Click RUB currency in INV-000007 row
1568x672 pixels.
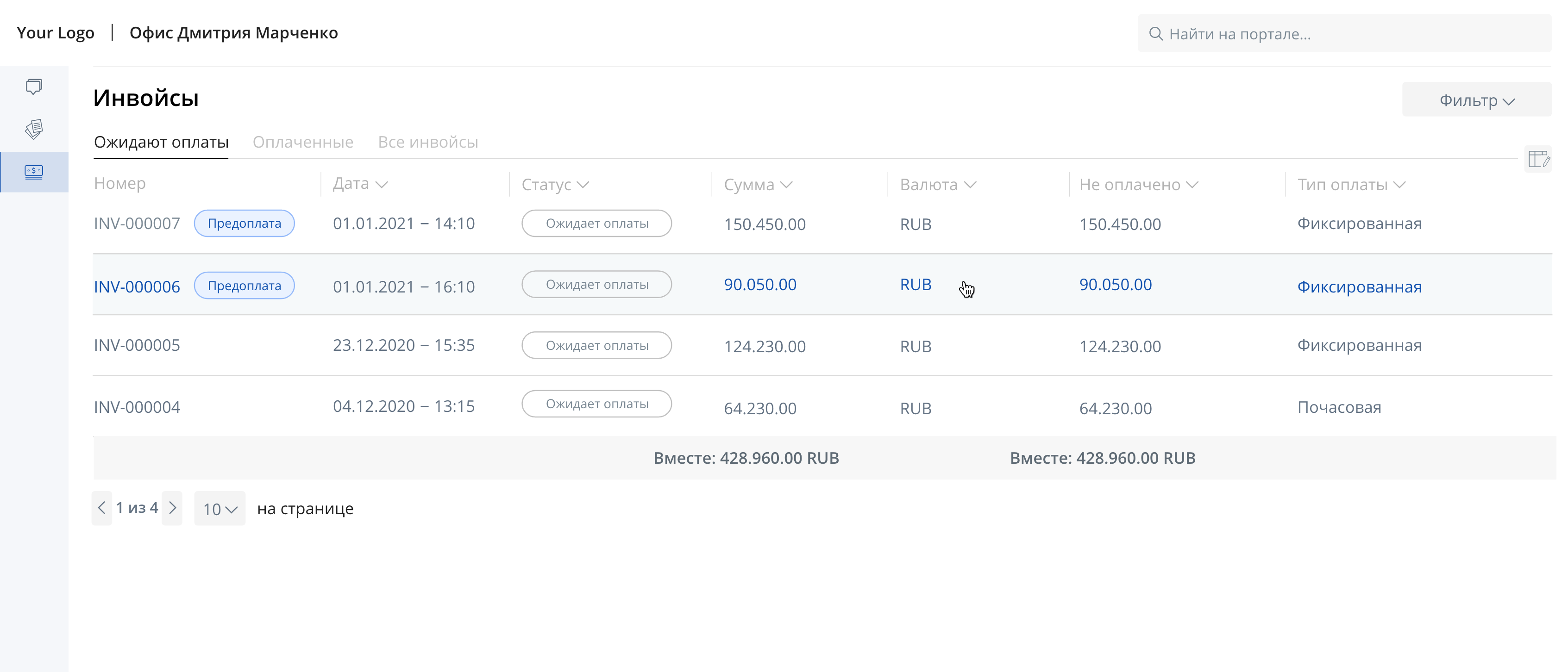[x=916, y=224]
